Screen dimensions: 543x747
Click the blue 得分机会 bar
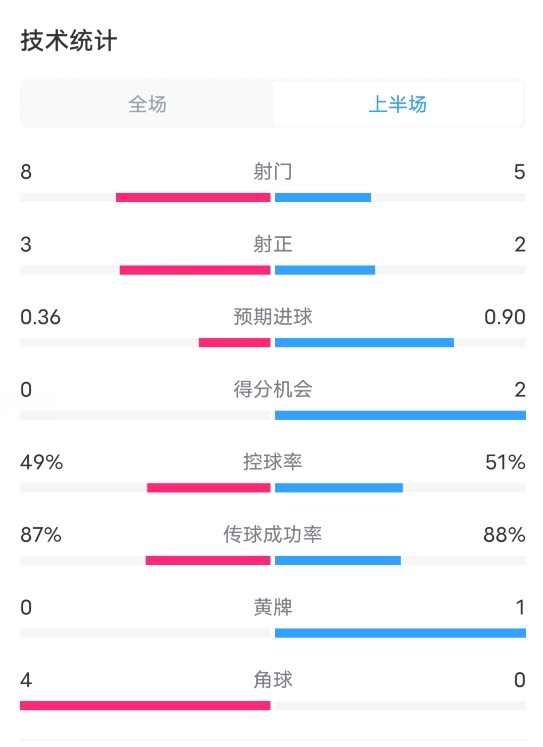click(x=400, y=415)
